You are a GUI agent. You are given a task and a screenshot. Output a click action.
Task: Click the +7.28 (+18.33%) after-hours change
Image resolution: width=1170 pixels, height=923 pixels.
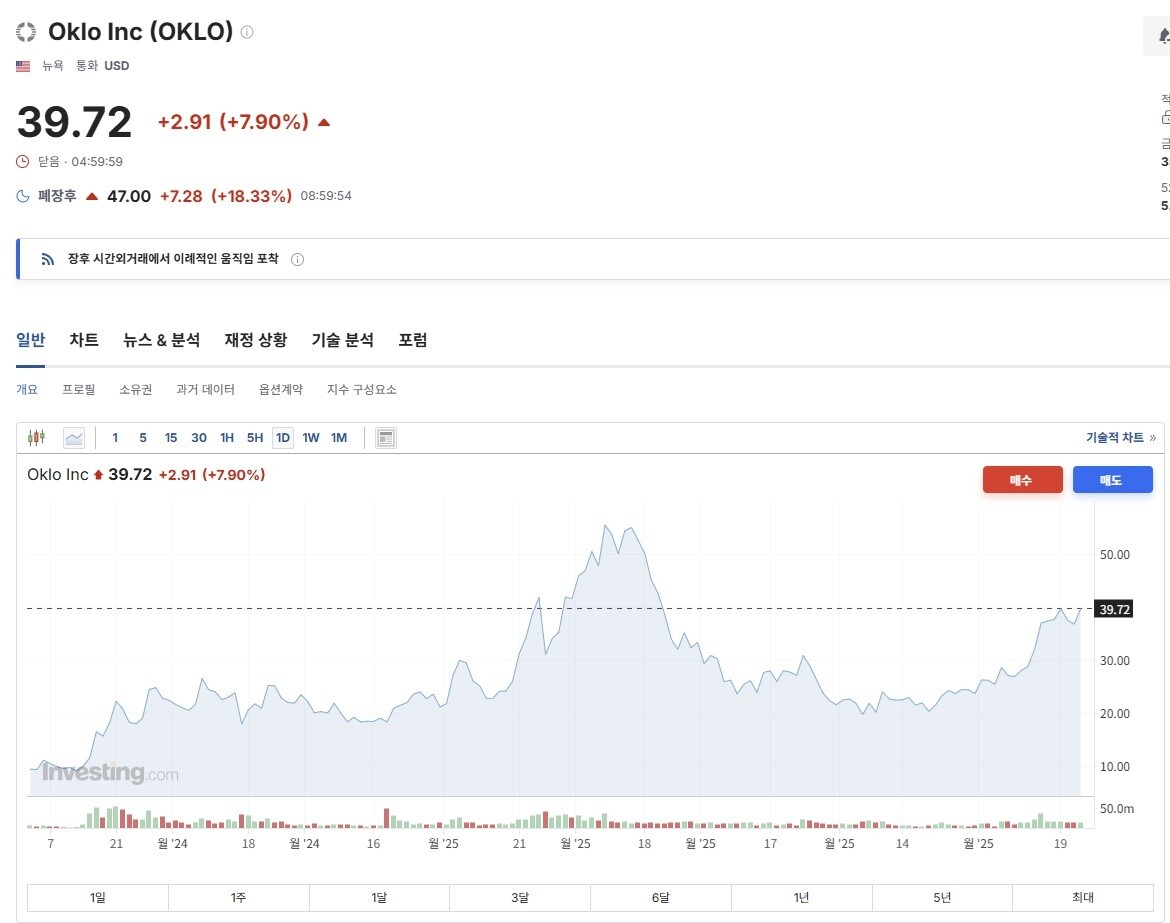[x=226, y=196]
